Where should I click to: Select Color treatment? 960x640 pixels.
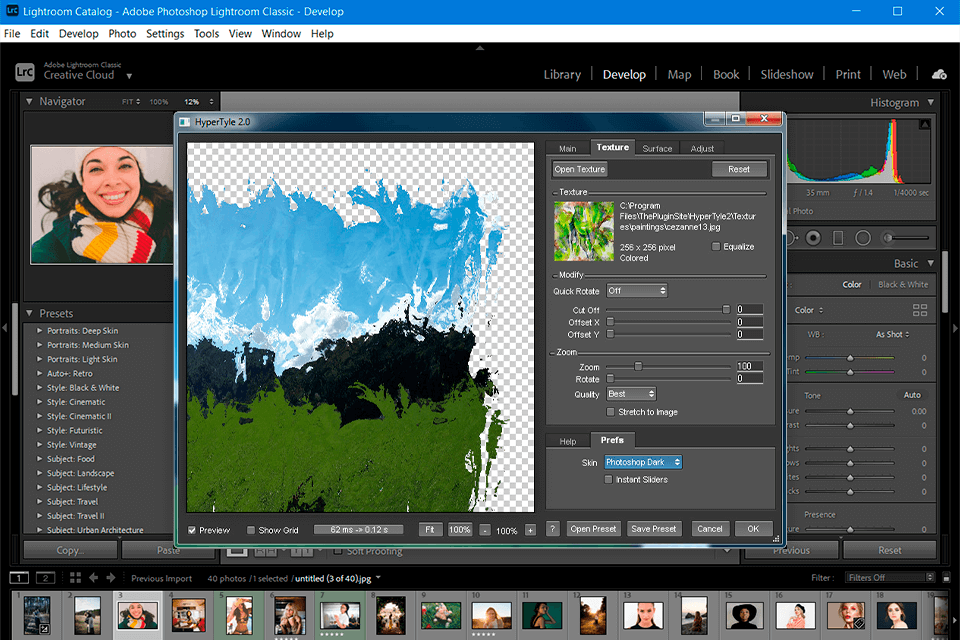(x=852, y=284)
